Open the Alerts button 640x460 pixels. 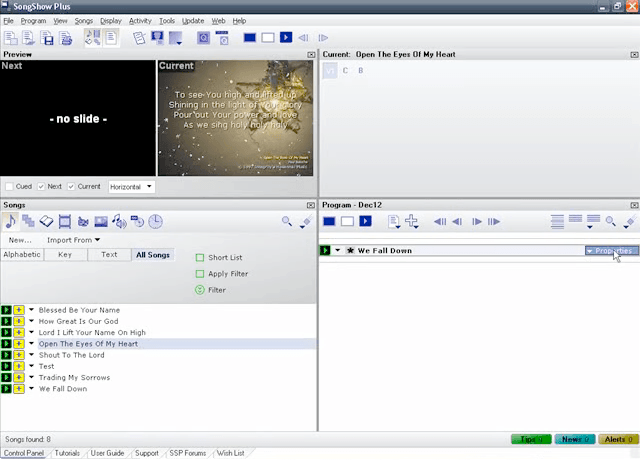[x=618, y=439]
